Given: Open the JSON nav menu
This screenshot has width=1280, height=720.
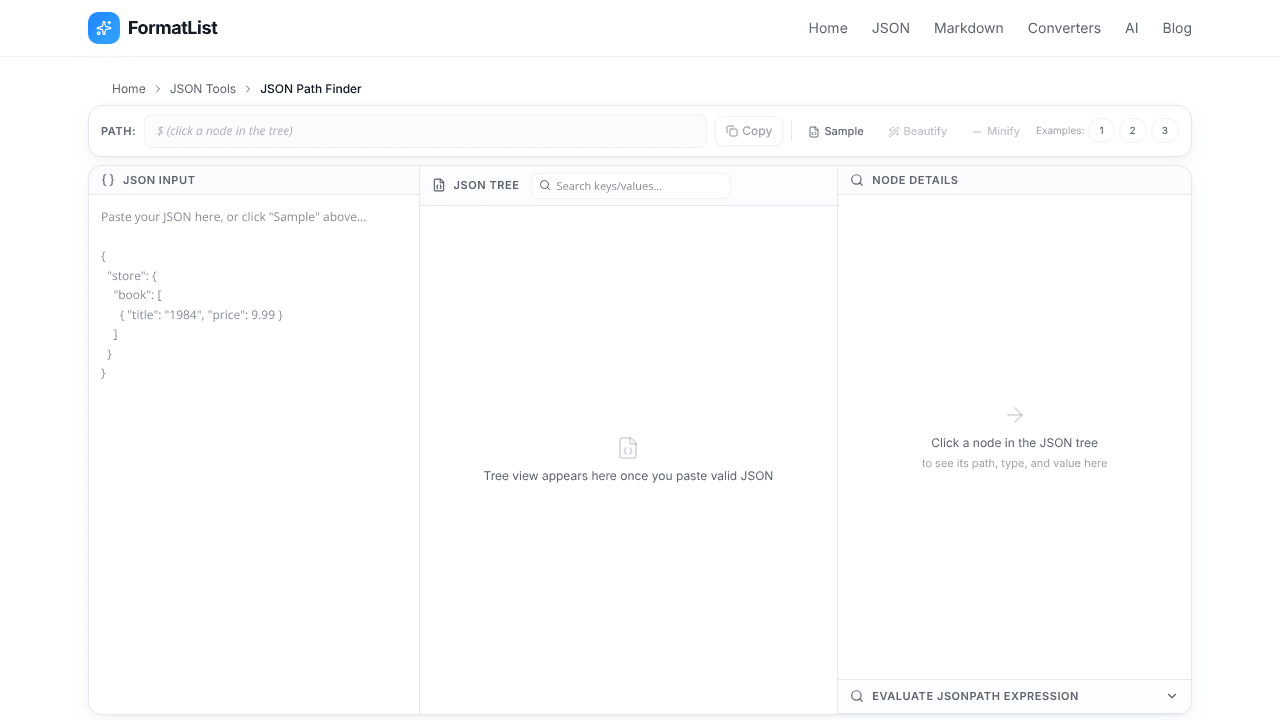Looking at the screenshot, I should [x=891, y=28].
